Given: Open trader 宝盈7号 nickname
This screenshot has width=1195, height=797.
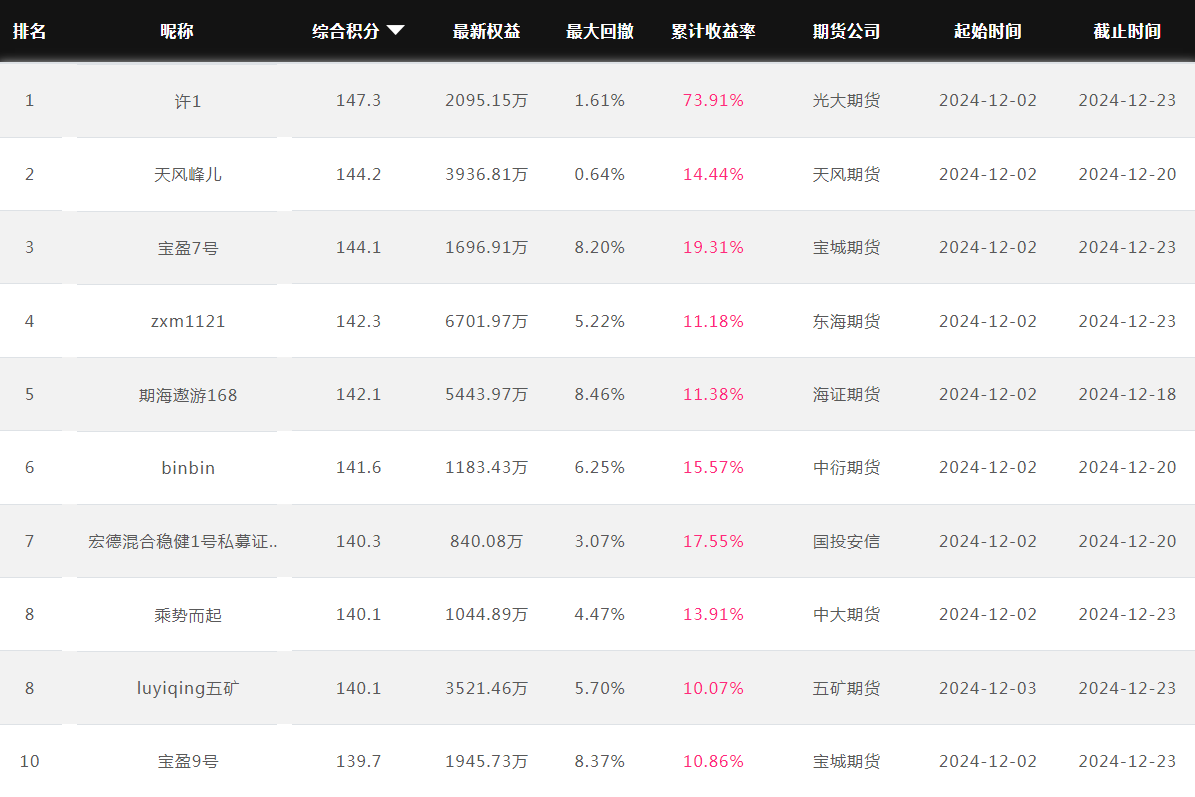Looking at the screenshot, I should 187,248.
